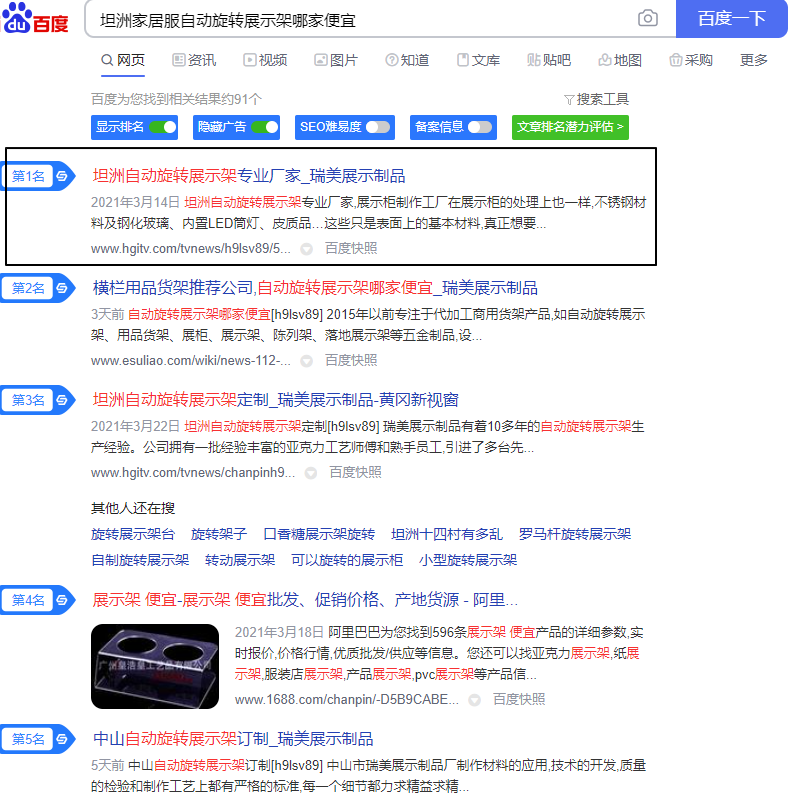The height and width of the screenshot is (800, 800).
Task: Search related term 转动展示架
Action: (240, 560)
